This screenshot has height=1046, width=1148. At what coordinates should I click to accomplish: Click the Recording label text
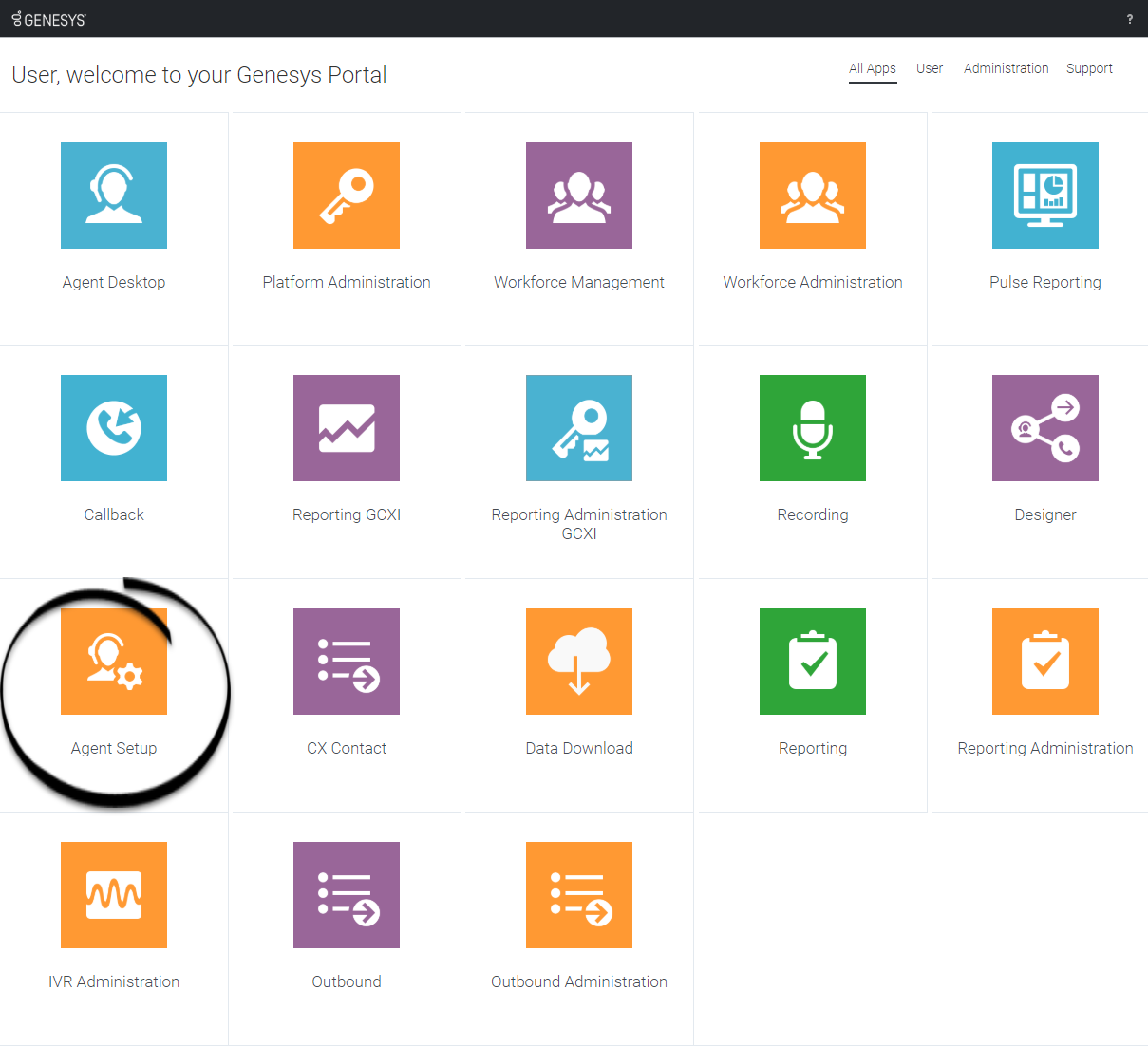point(813,514)
